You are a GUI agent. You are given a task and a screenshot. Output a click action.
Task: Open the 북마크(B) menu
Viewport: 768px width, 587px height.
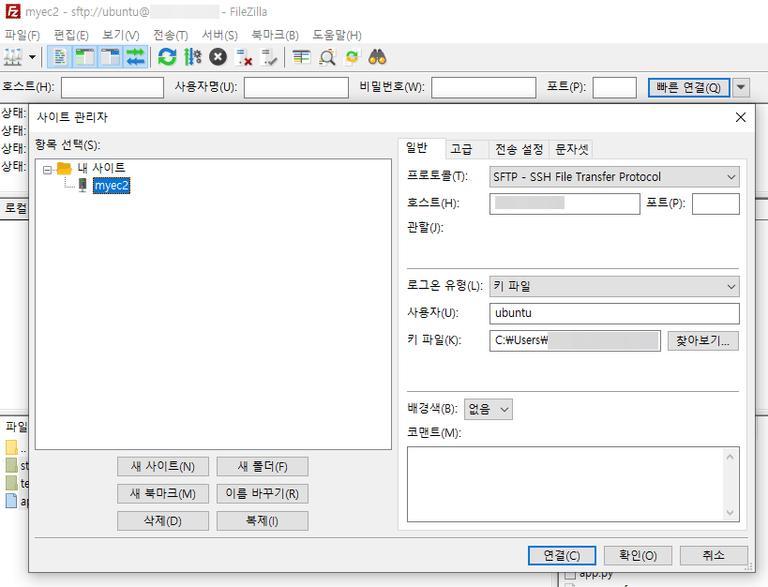coord(274,35)
